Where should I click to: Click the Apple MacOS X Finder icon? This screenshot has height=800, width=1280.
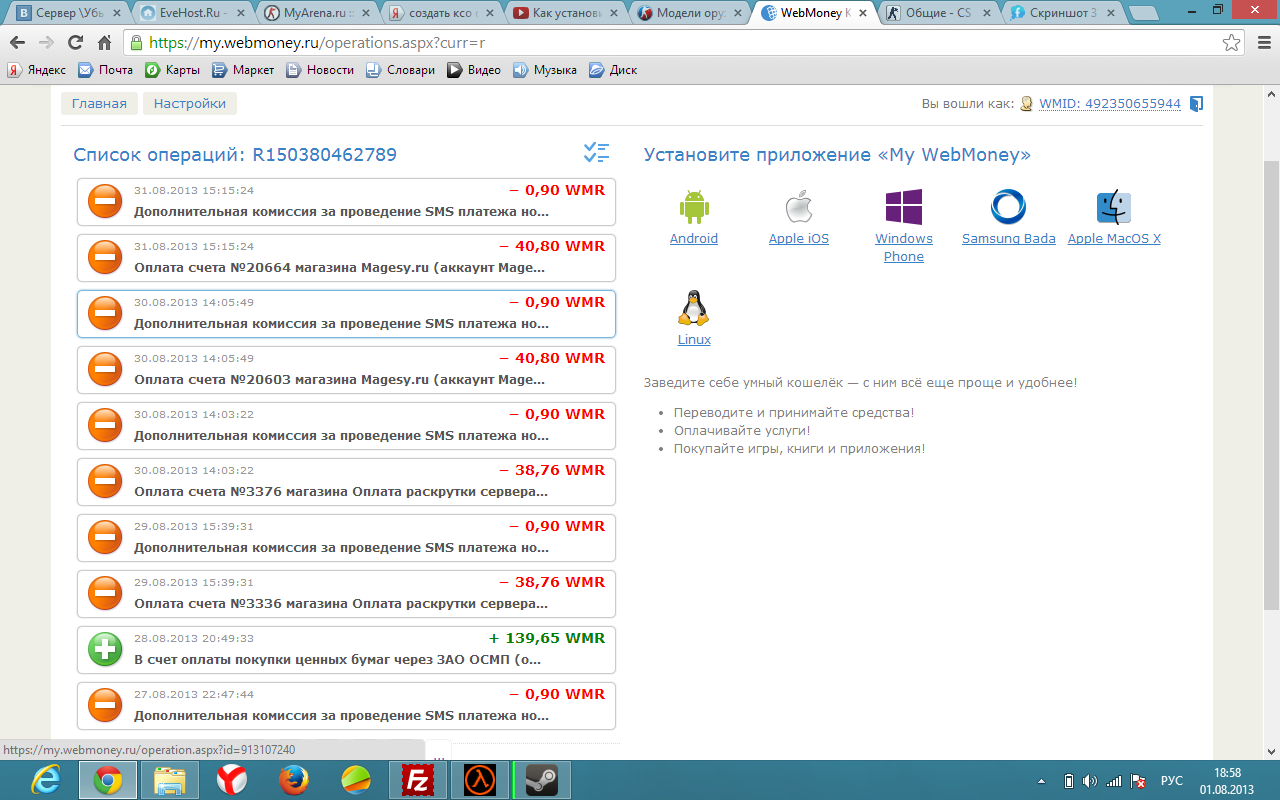pyautogui.click(x=1114, y=207)
